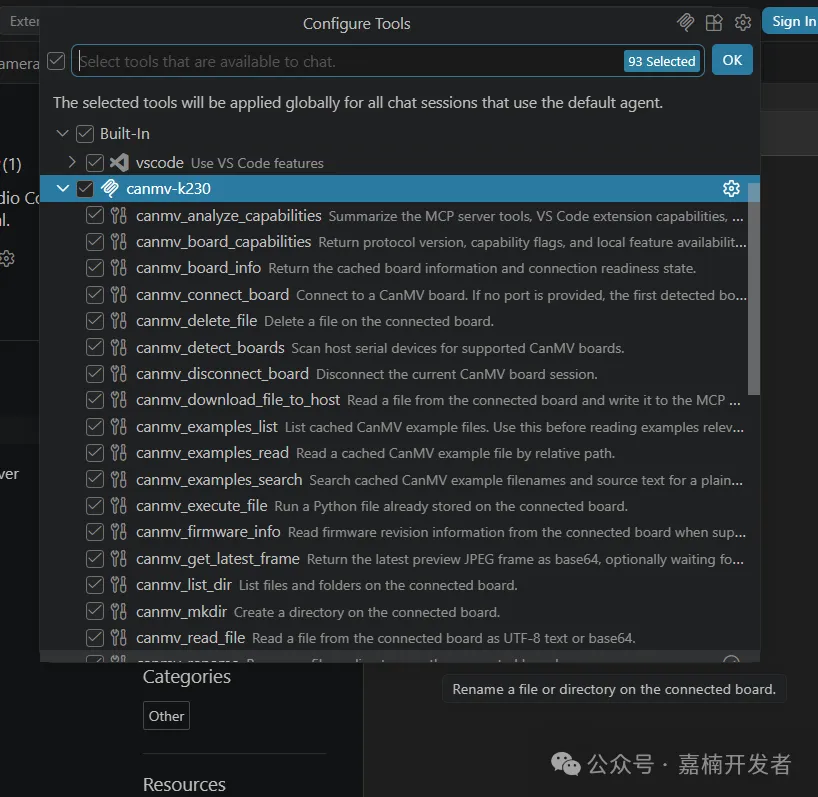The height and width of the screenshot is (797, 818).
Task: Click tool icon next to canmv_read_file
Action: coord(118,637)
